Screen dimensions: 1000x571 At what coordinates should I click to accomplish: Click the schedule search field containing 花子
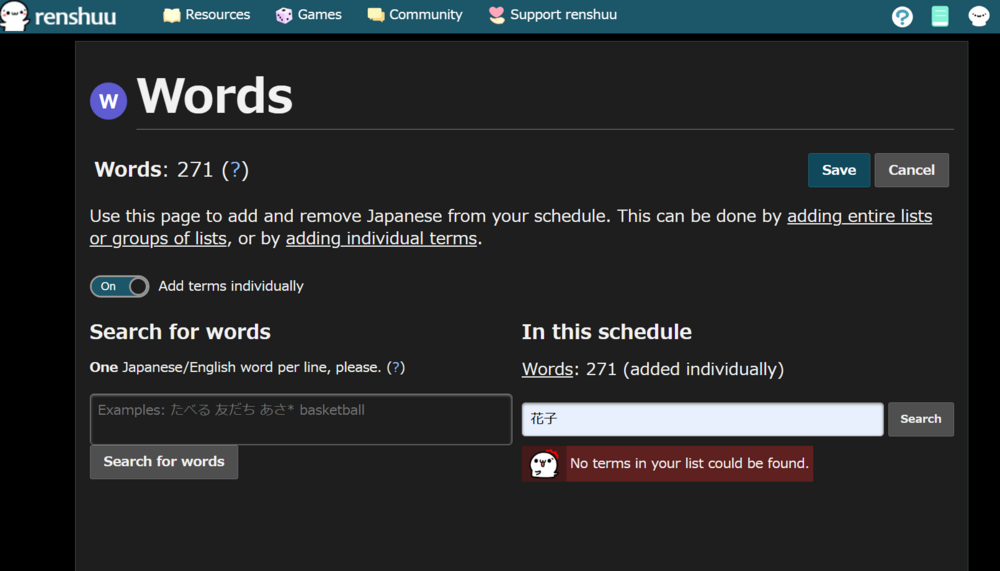coord(702,419)
